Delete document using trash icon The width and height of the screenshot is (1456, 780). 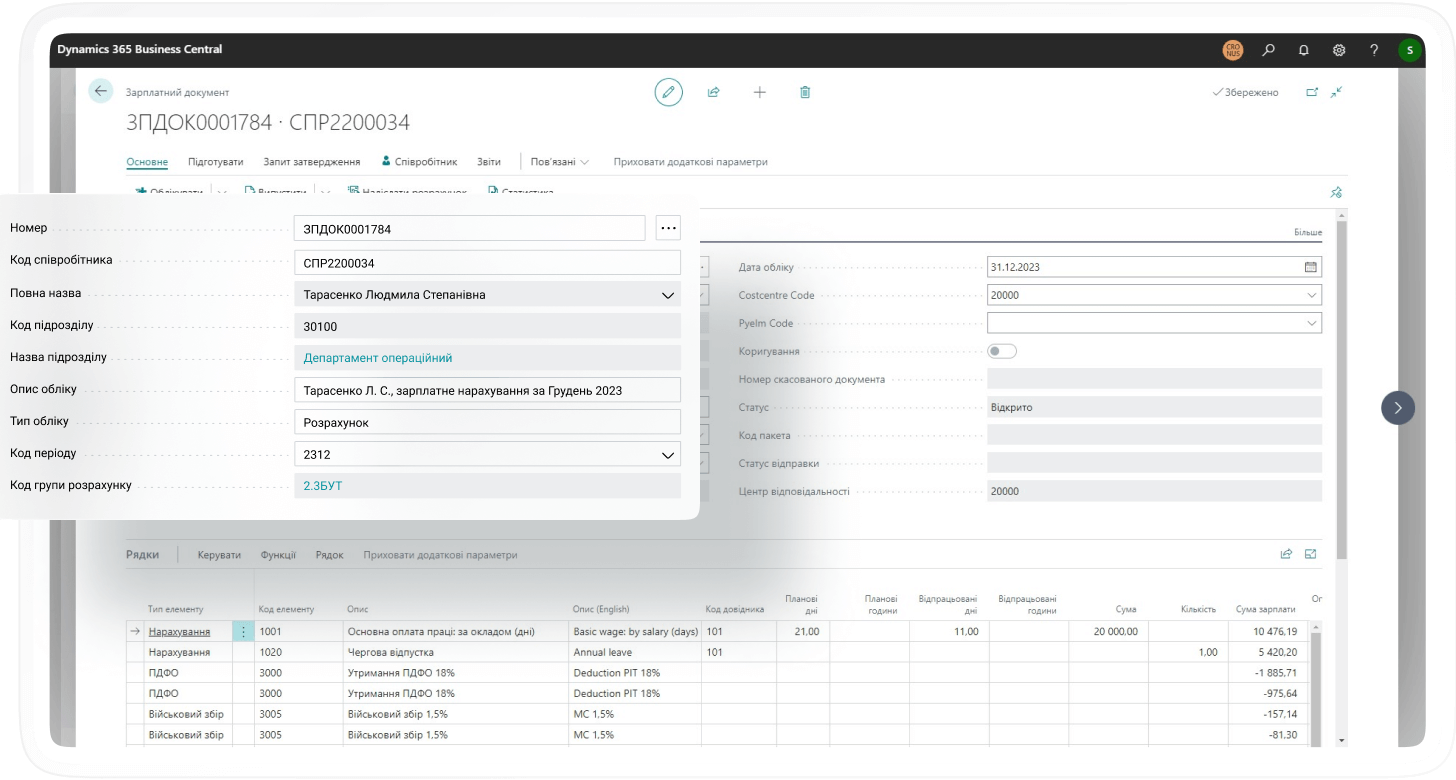pyautogui.click(x=805, y=92)
